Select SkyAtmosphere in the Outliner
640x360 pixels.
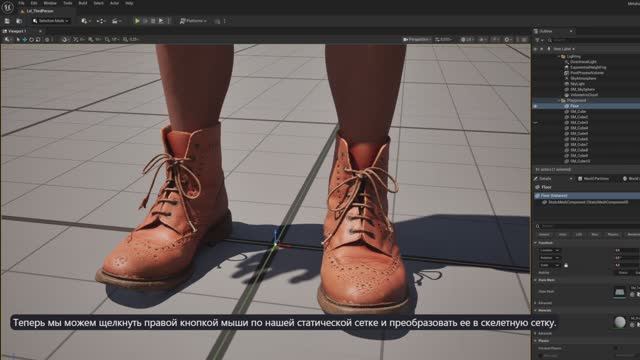click(583, 78)
